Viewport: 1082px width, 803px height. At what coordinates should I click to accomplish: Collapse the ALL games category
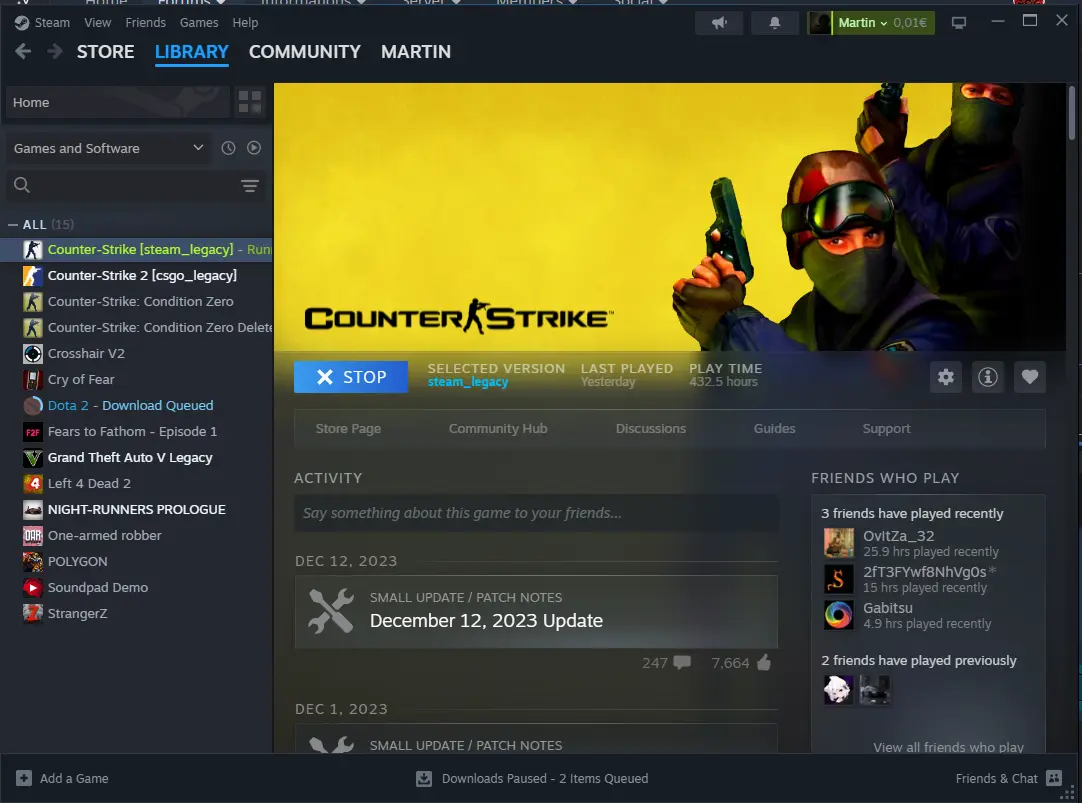[12, 225]
